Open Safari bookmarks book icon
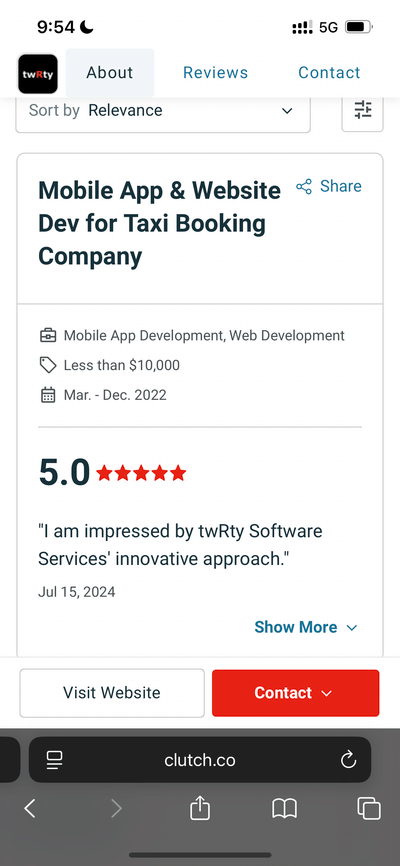 [x=285, y=809]
